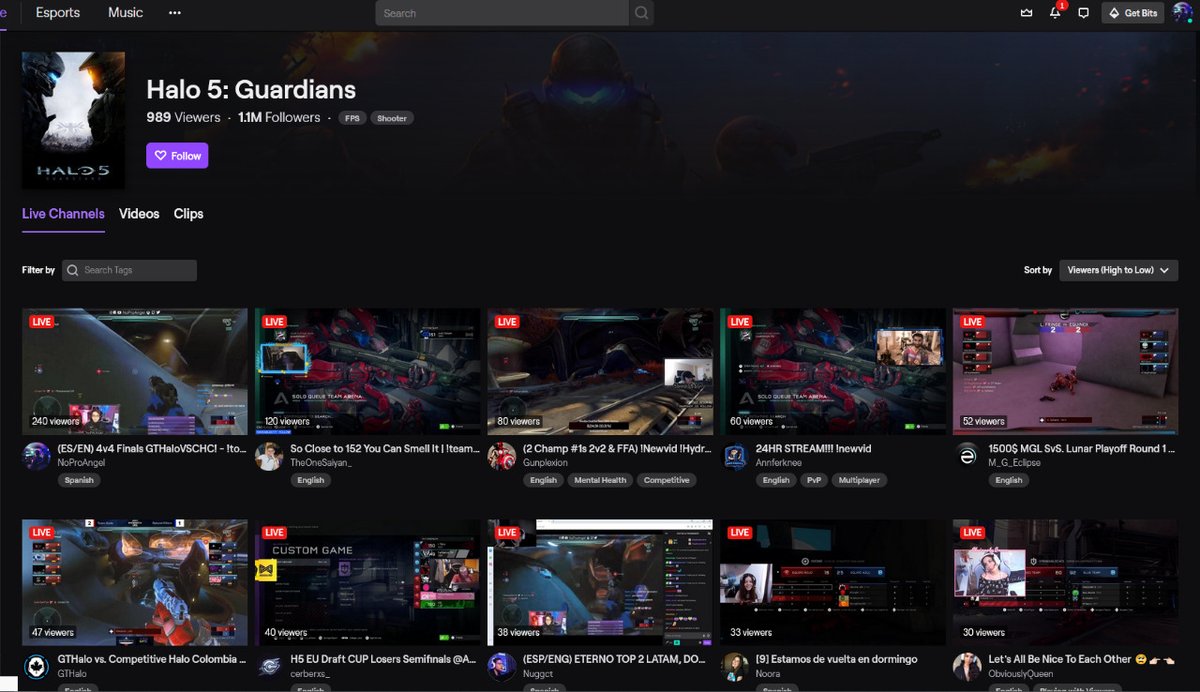Open Prime Loot crown icon
1200x692 pixels.
1026,13
